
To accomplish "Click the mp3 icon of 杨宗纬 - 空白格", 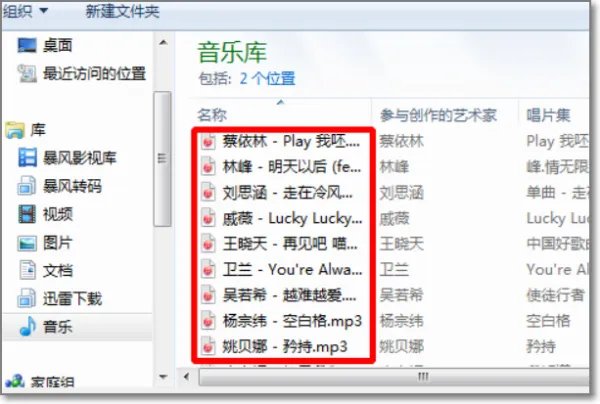I will click(208, 321).
